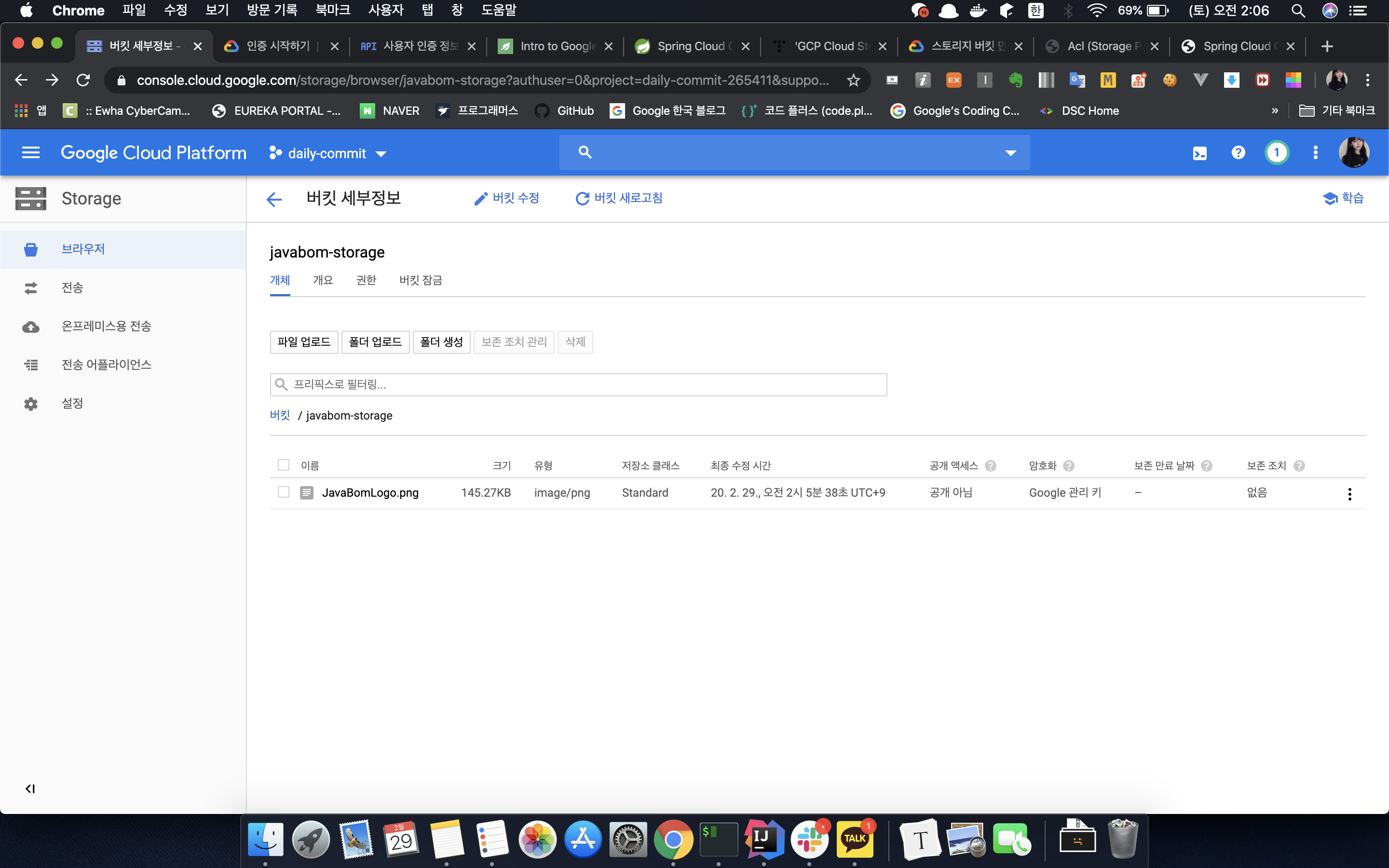Collapse the Storage sidebar panel
This screenshot has height=868, width=1389.
pos(30,789)
